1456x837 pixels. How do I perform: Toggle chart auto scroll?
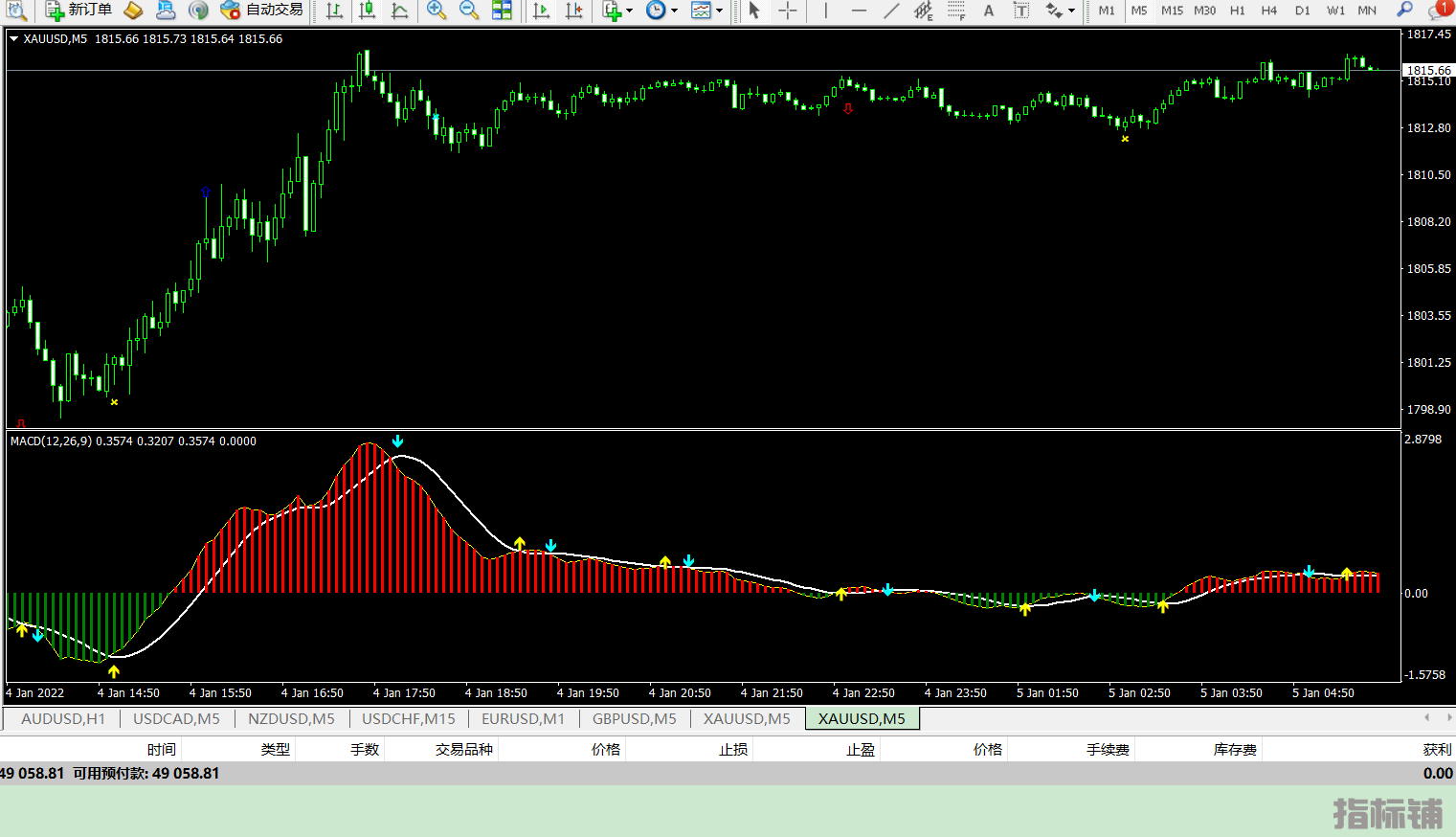pyautogui.click(x=541, y=11)
